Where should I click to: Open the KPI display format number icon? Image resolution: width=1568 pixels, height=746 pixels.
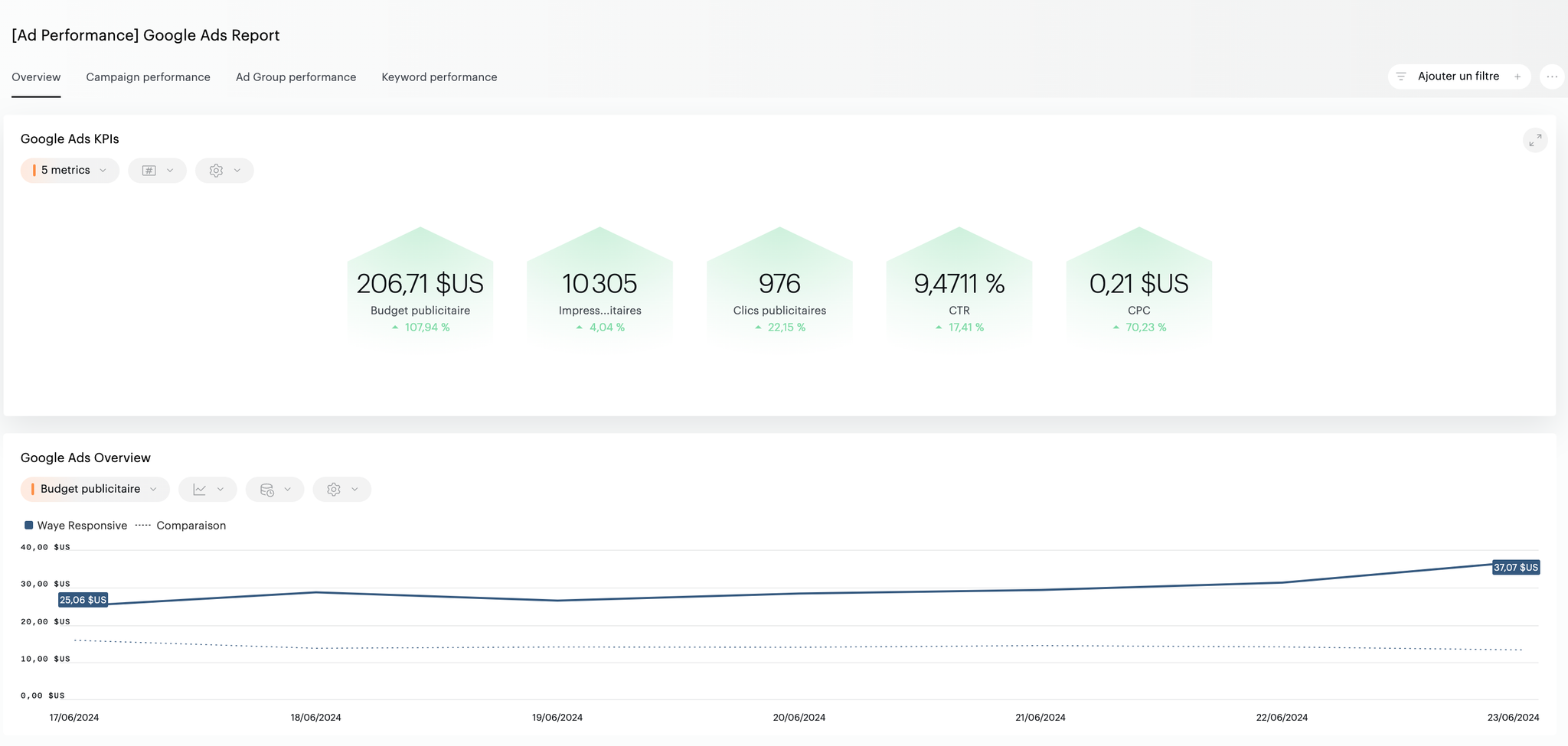coord(149,171)
